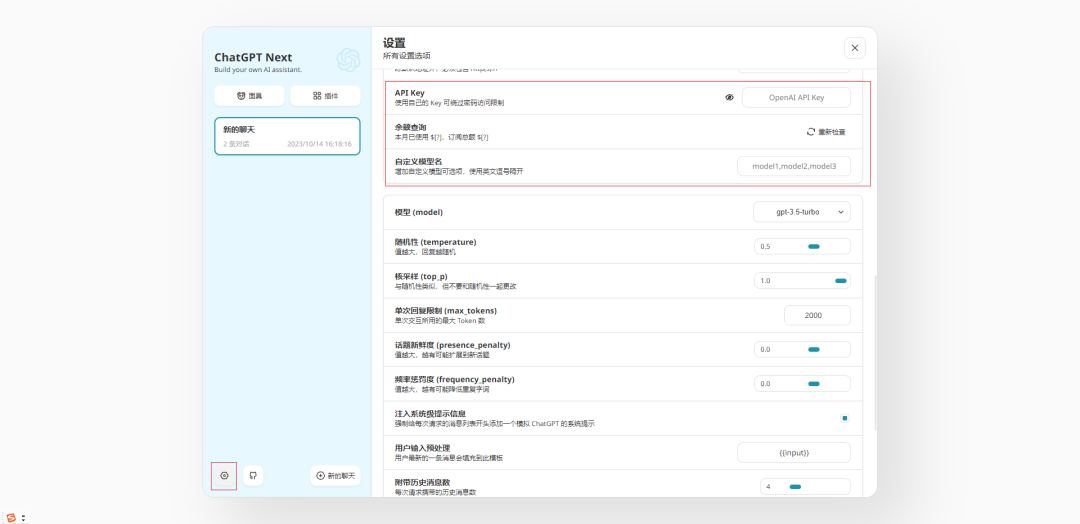Click the 频率惩罚度 (frequency_penalty) label
Screen dimensions: 1080x524
click(x=455, y=379)
